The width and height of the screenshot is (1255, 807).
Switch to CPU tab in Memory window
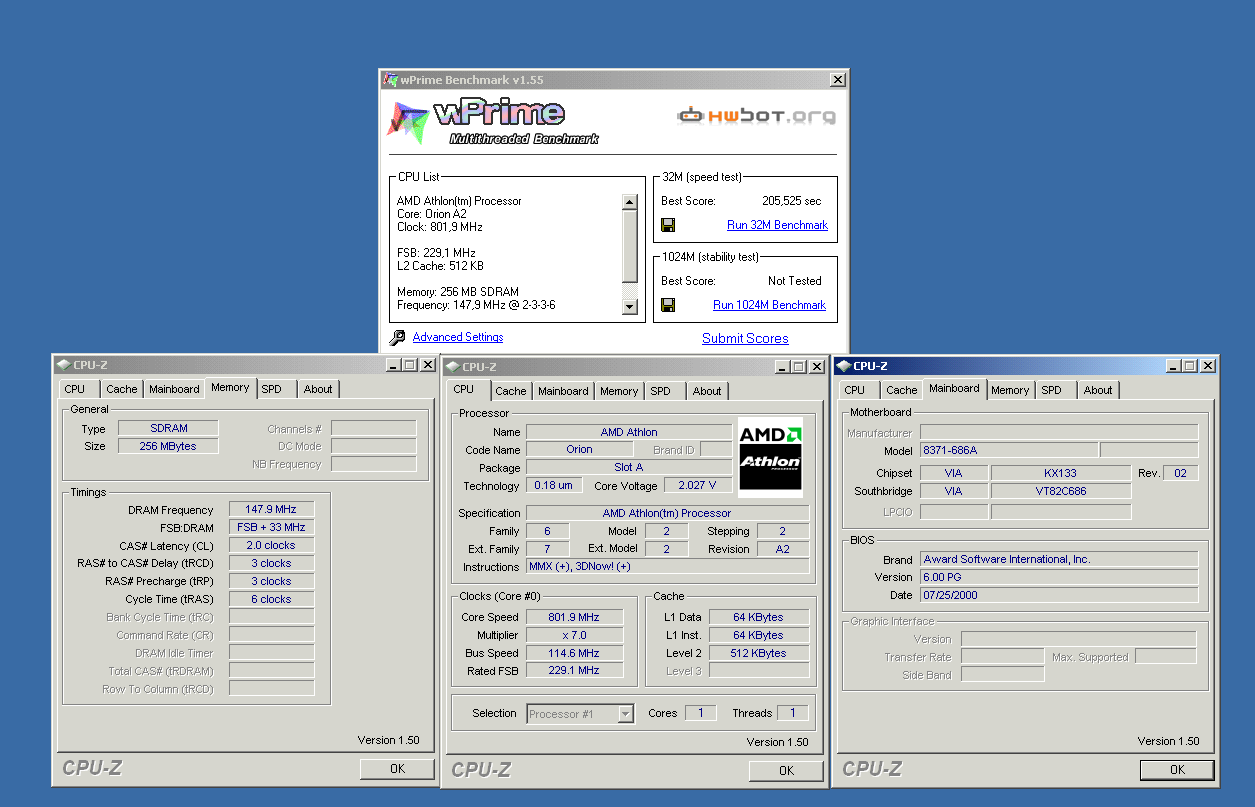75,389
